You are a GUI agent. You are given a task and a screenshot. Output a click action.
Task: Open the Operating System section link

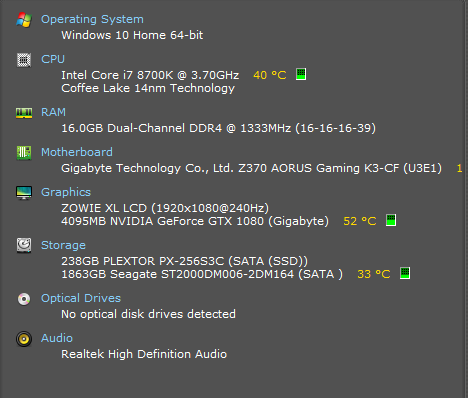coord(92,19)
